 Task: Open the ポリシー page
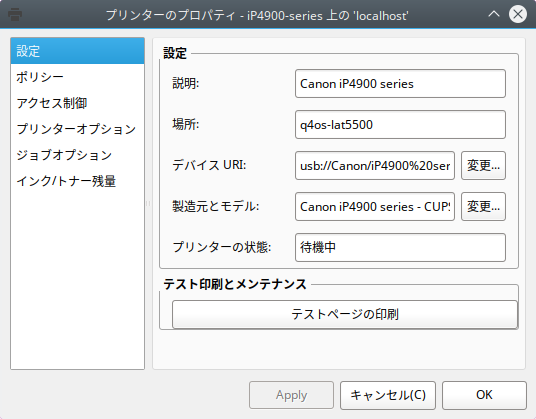click(78, 77)
